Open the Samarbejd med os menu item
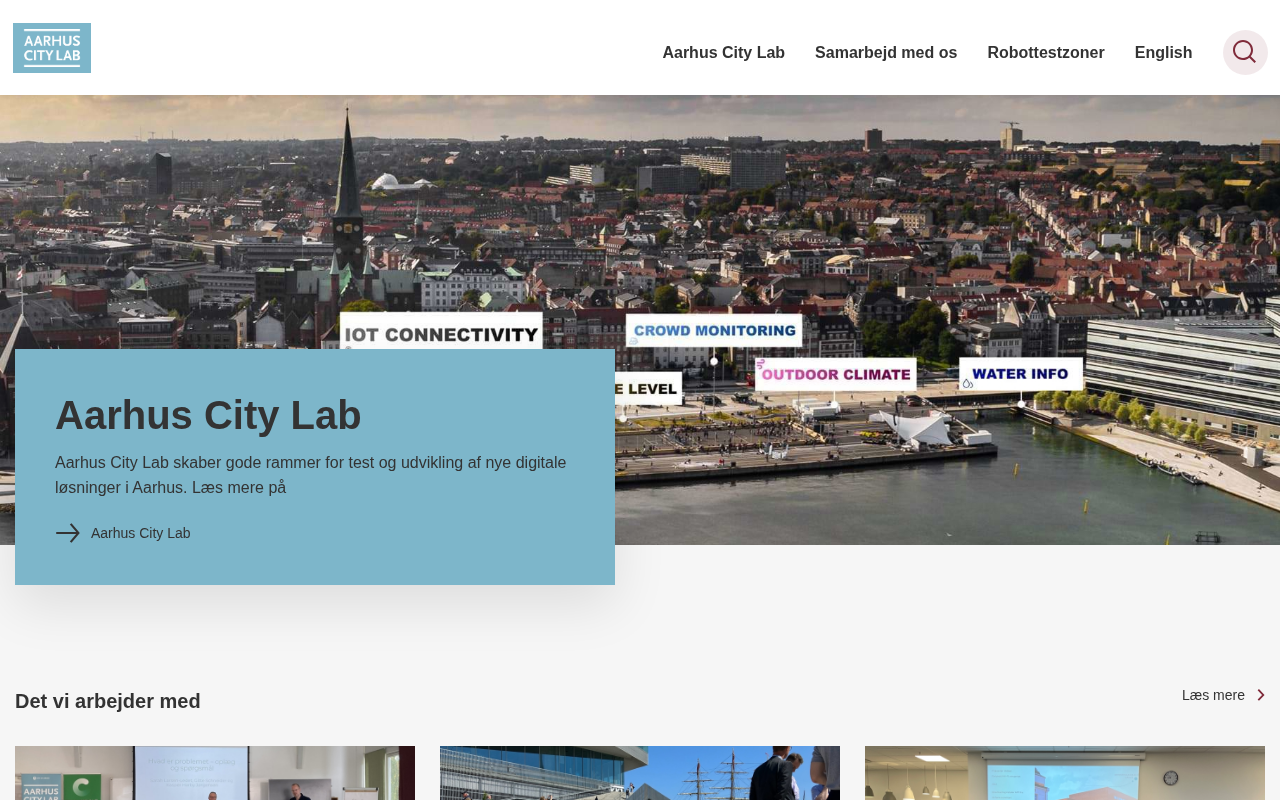 (886, 52)
